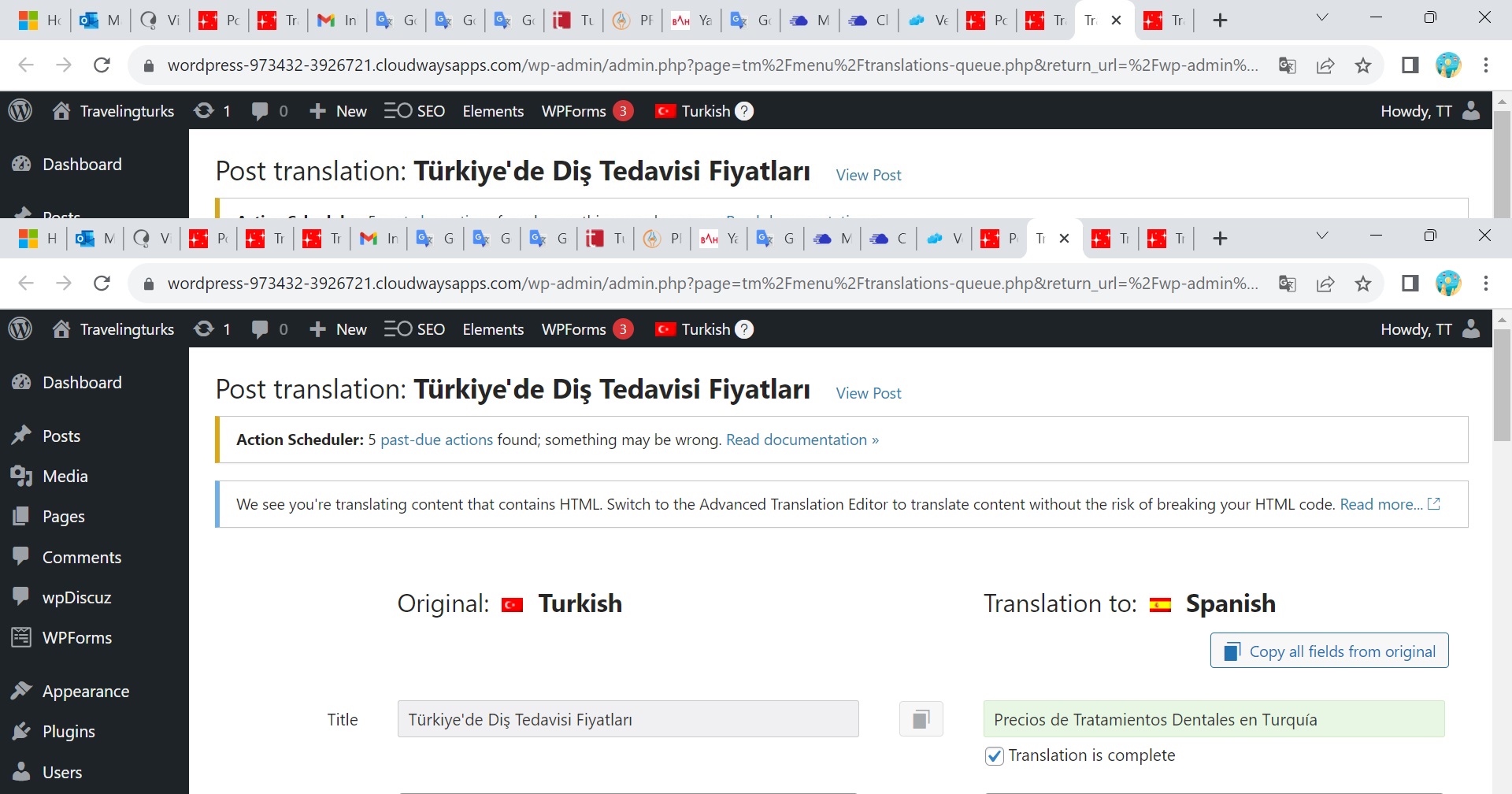
Task: Open Elements in the lower admin bar
Action: (493, 329)
